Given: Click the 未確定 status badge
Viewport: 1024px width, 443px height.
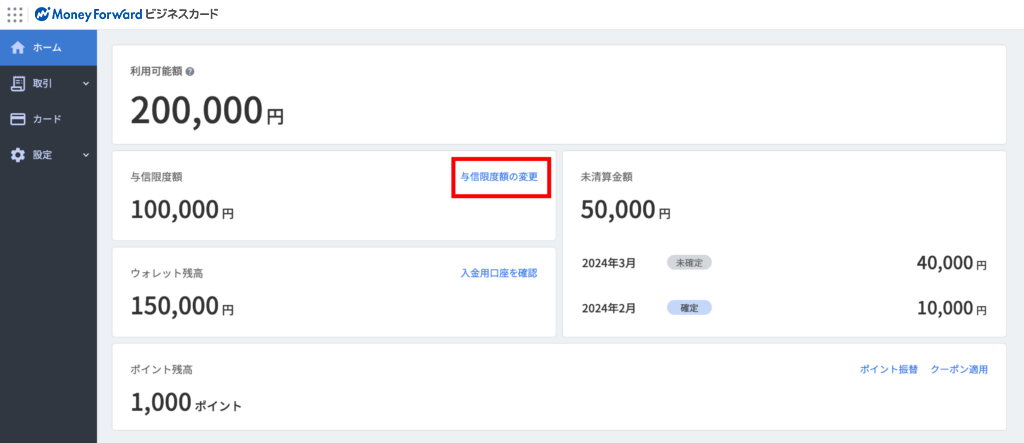Looking at the screenshot, I should click(689, 262).
